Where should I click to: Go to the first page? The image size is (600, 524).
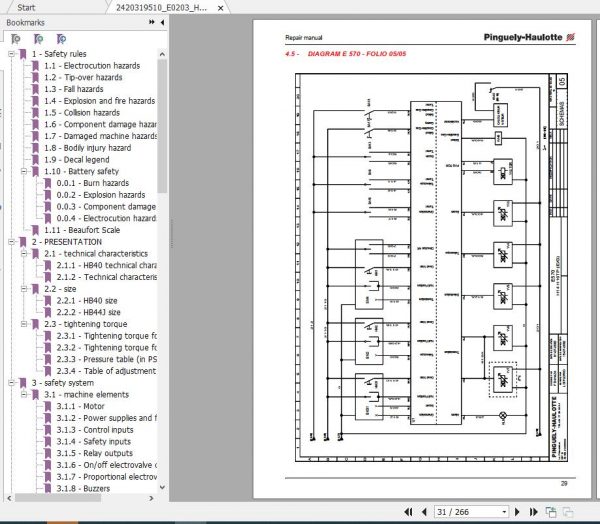408,512
